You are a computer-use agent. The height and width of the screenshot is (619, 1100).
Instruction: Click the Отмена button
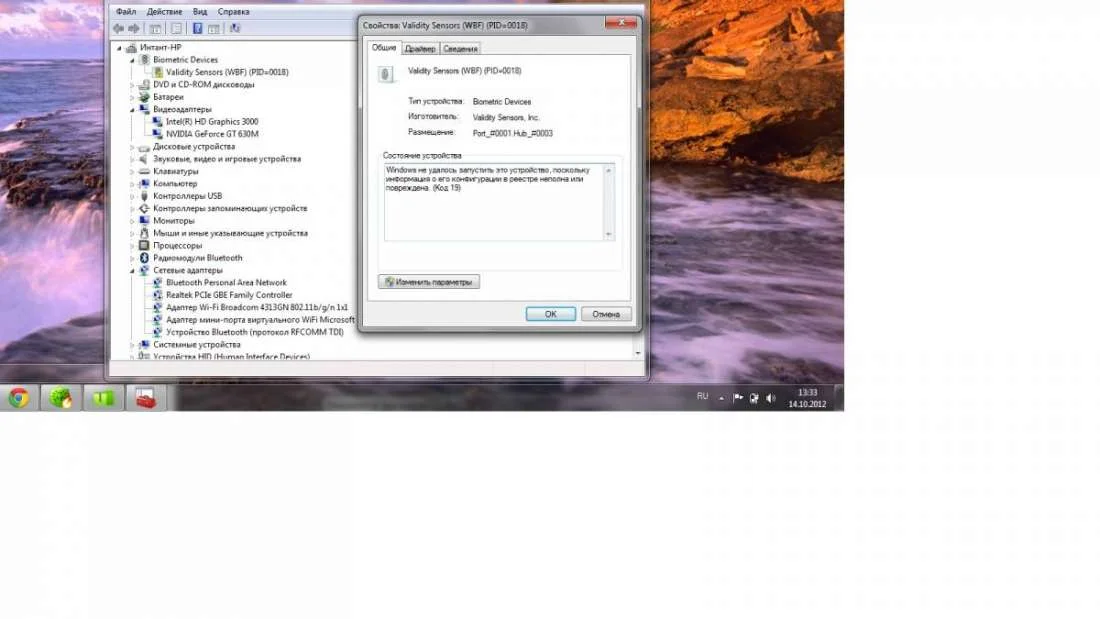[606, 314]
